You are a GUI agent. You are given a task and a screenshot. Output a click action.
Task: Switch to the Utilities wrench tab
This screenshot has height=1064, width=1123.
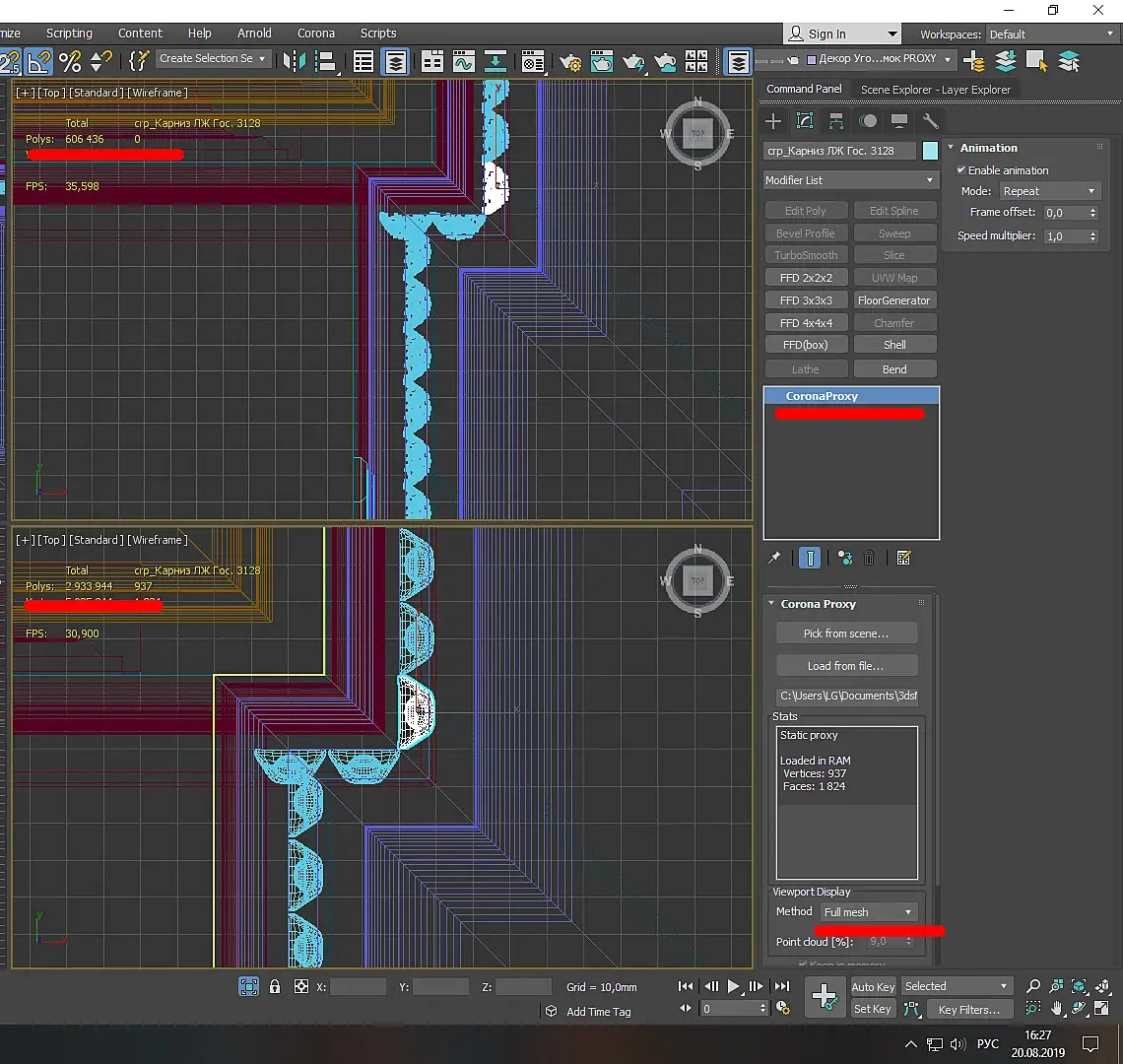click(930, 121)
